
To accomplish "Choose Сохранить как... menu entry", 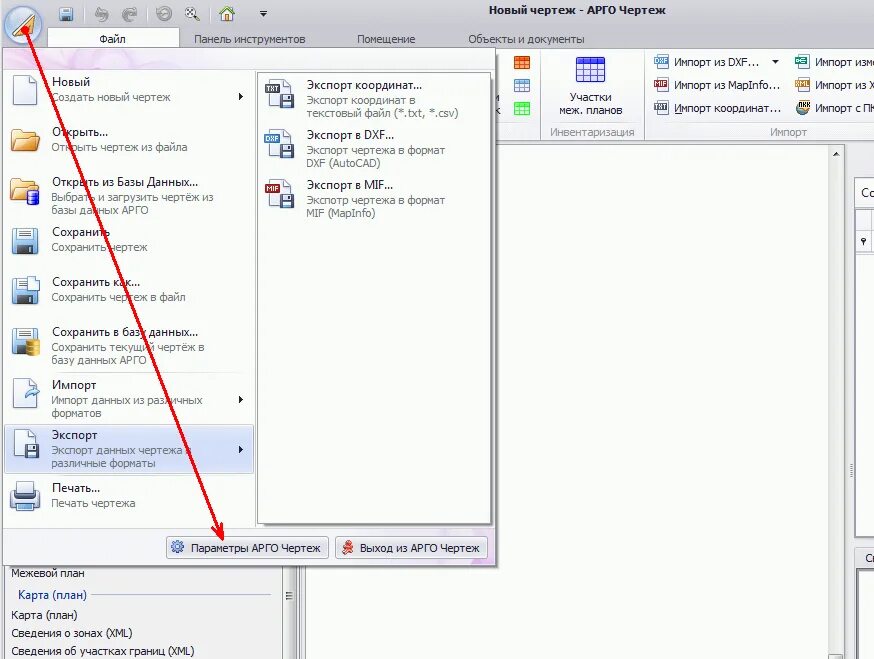I will 128,289.
